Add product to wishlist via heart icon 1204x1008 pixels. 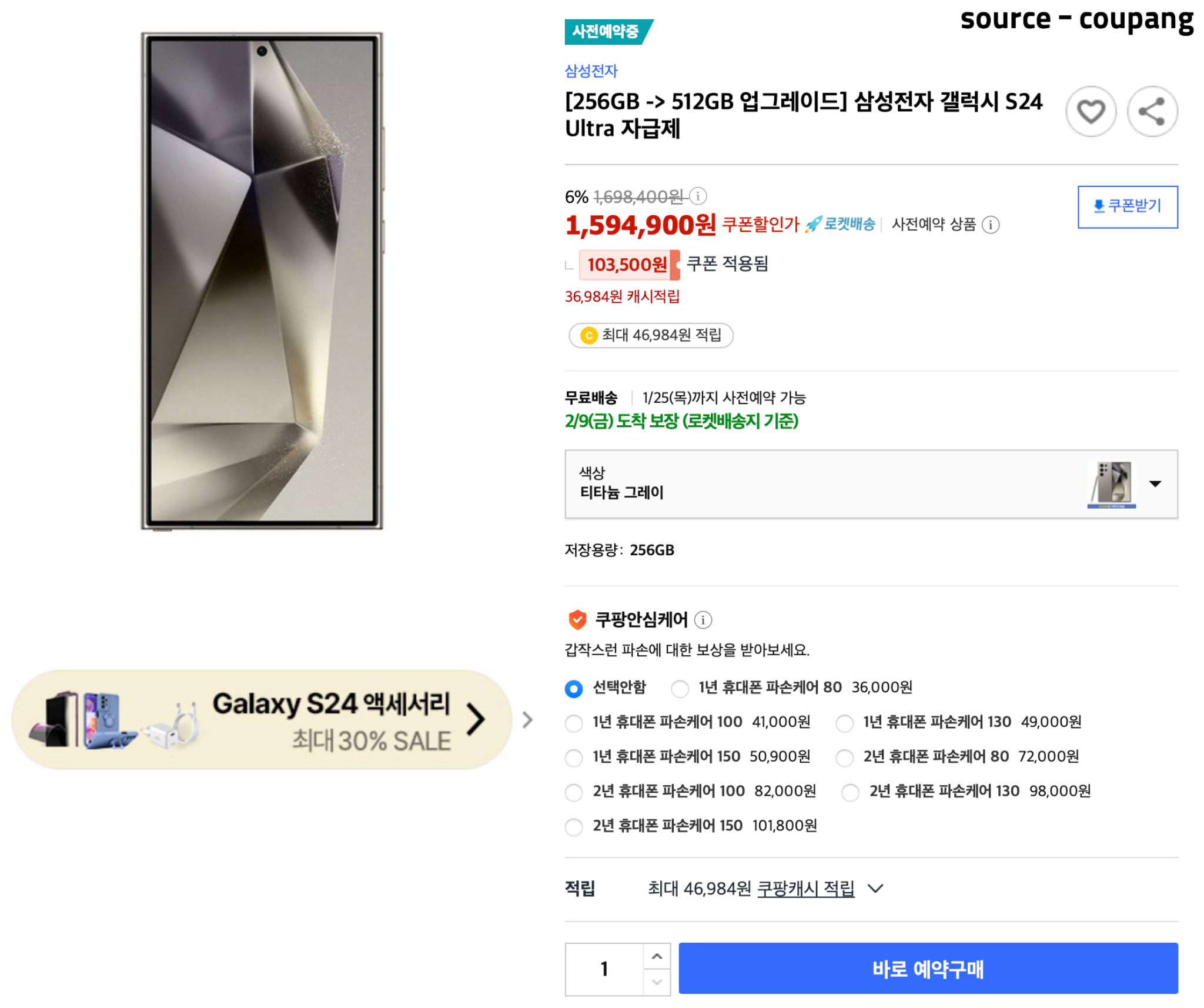[1091, 112]
